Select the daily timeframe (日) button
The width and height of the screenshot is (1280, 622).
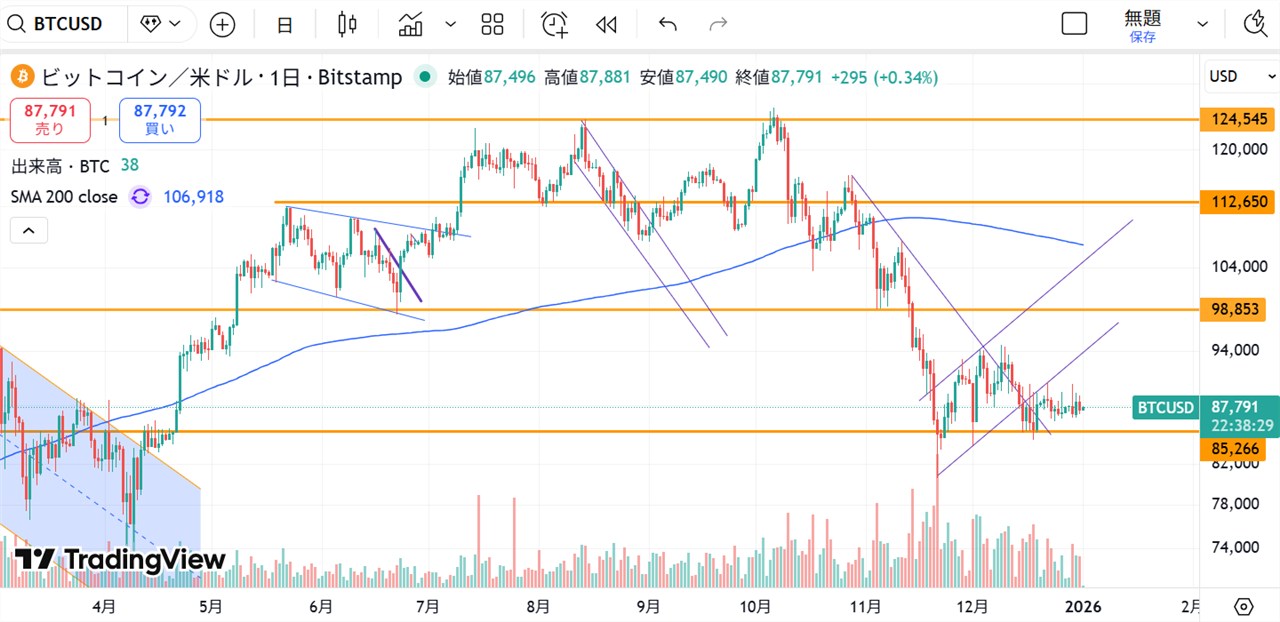point(285,25)
